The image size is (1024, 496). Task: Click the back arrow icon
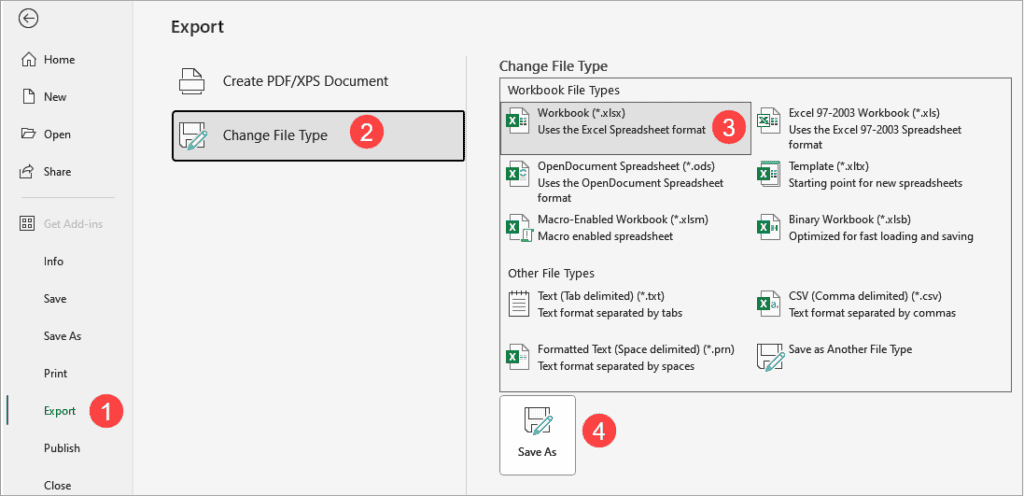point(29,18)
